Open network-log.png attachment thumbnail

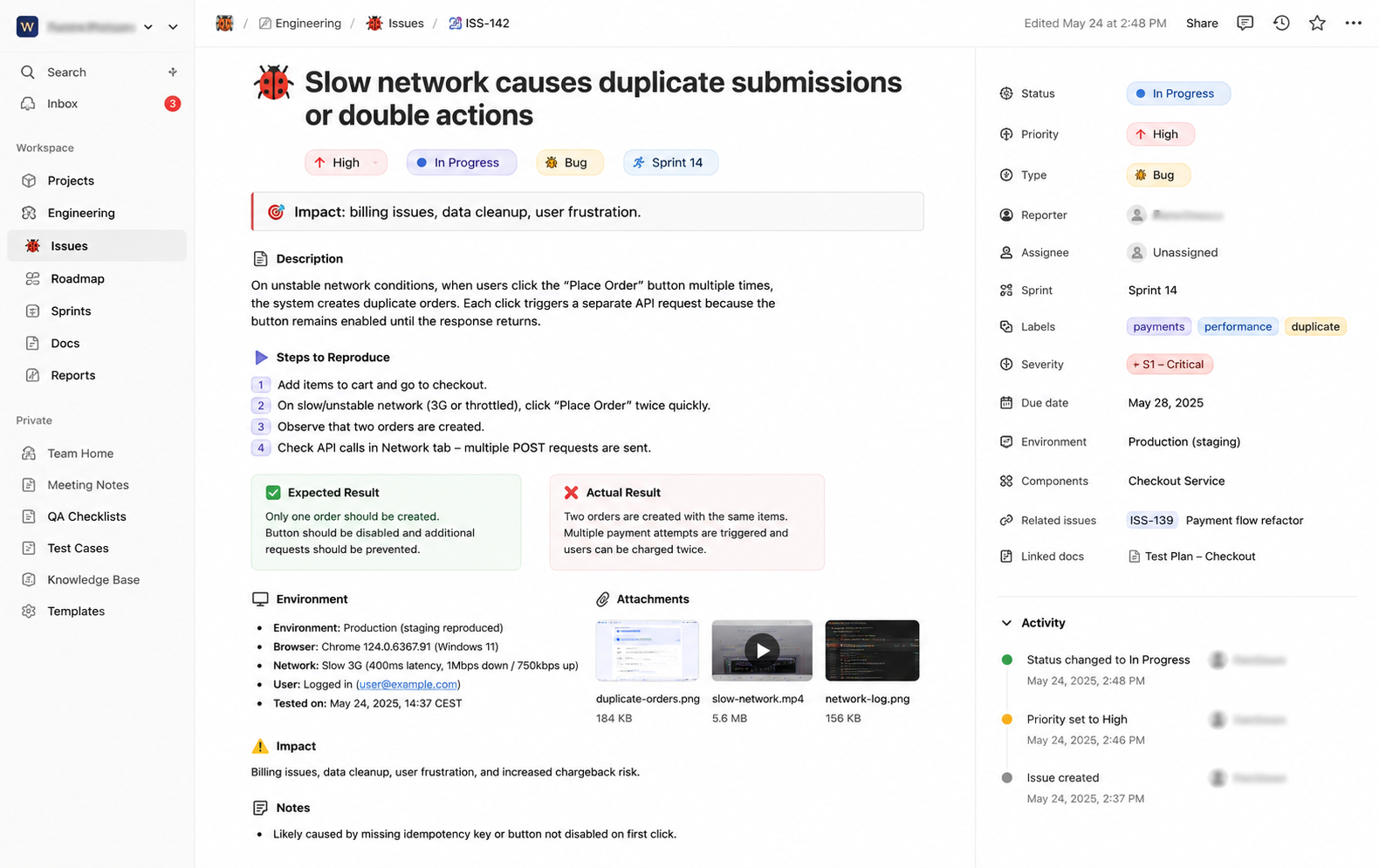pos(872,651)
